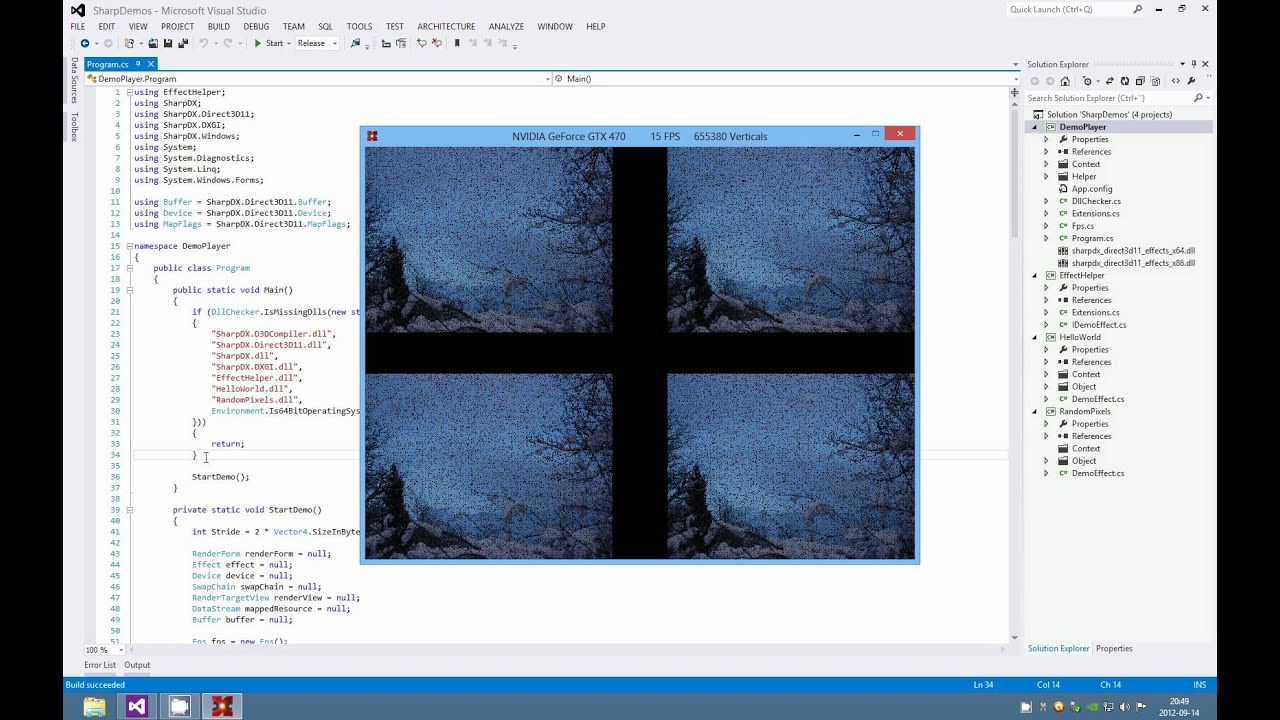Screen dimensions: 1280x720
Task: Click the Find in Files toolbar icon
Action: [355, 43]
